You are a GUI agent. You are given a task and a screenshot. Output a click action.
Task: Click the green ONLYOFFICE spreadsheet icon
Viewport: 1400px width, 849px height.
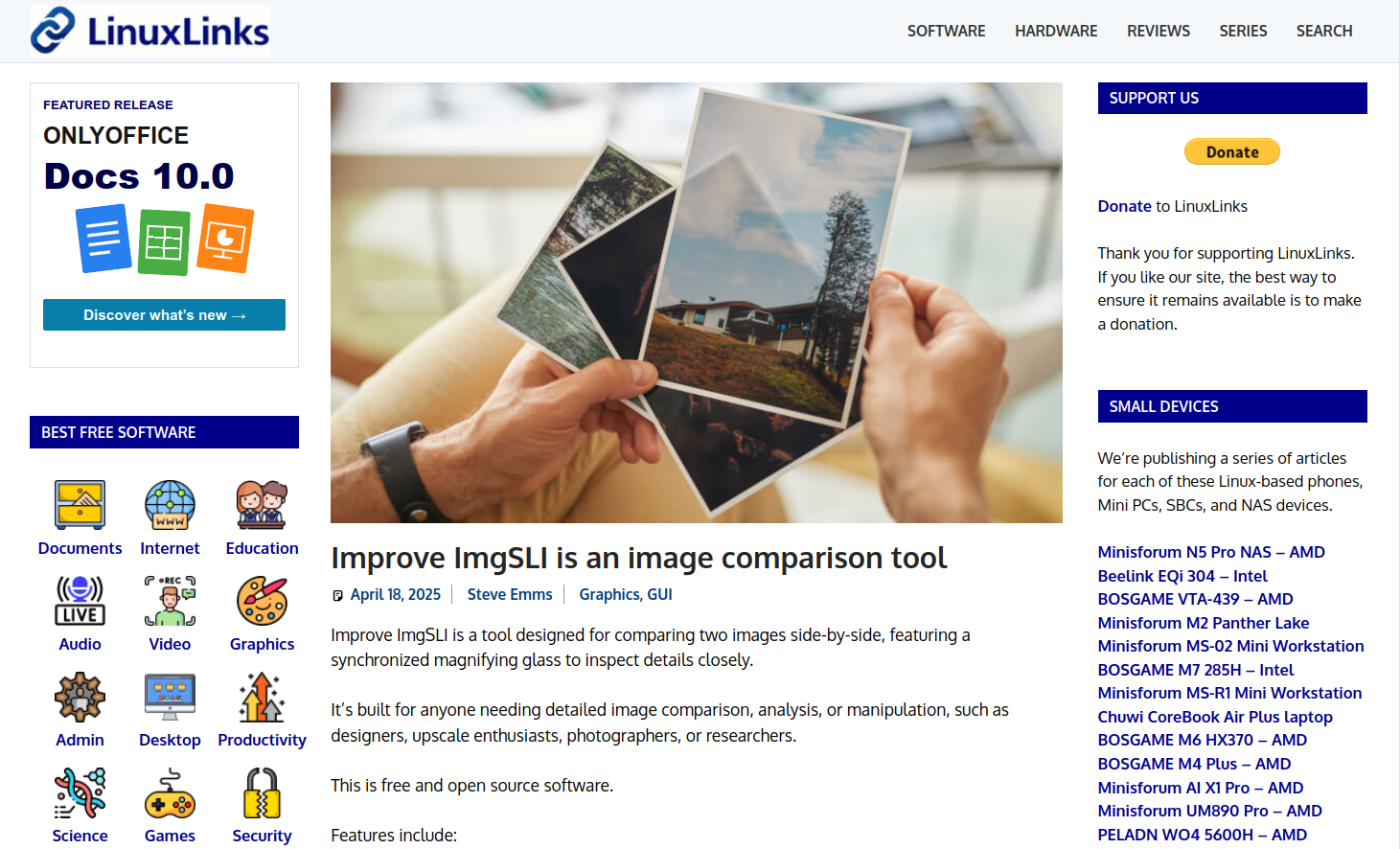point(164,243)
